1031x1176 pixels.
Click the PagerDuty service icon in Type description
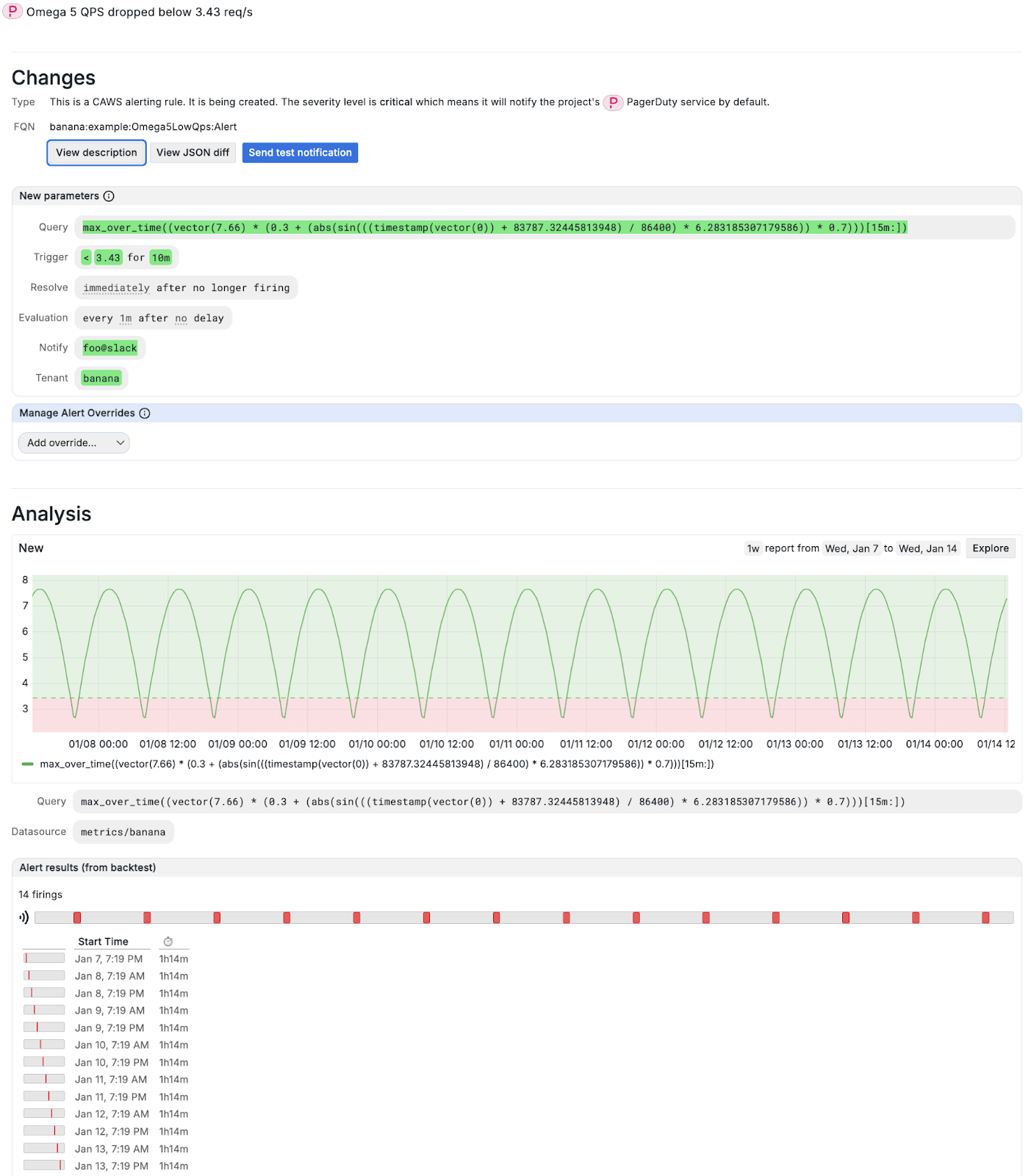tap(613, 102)
